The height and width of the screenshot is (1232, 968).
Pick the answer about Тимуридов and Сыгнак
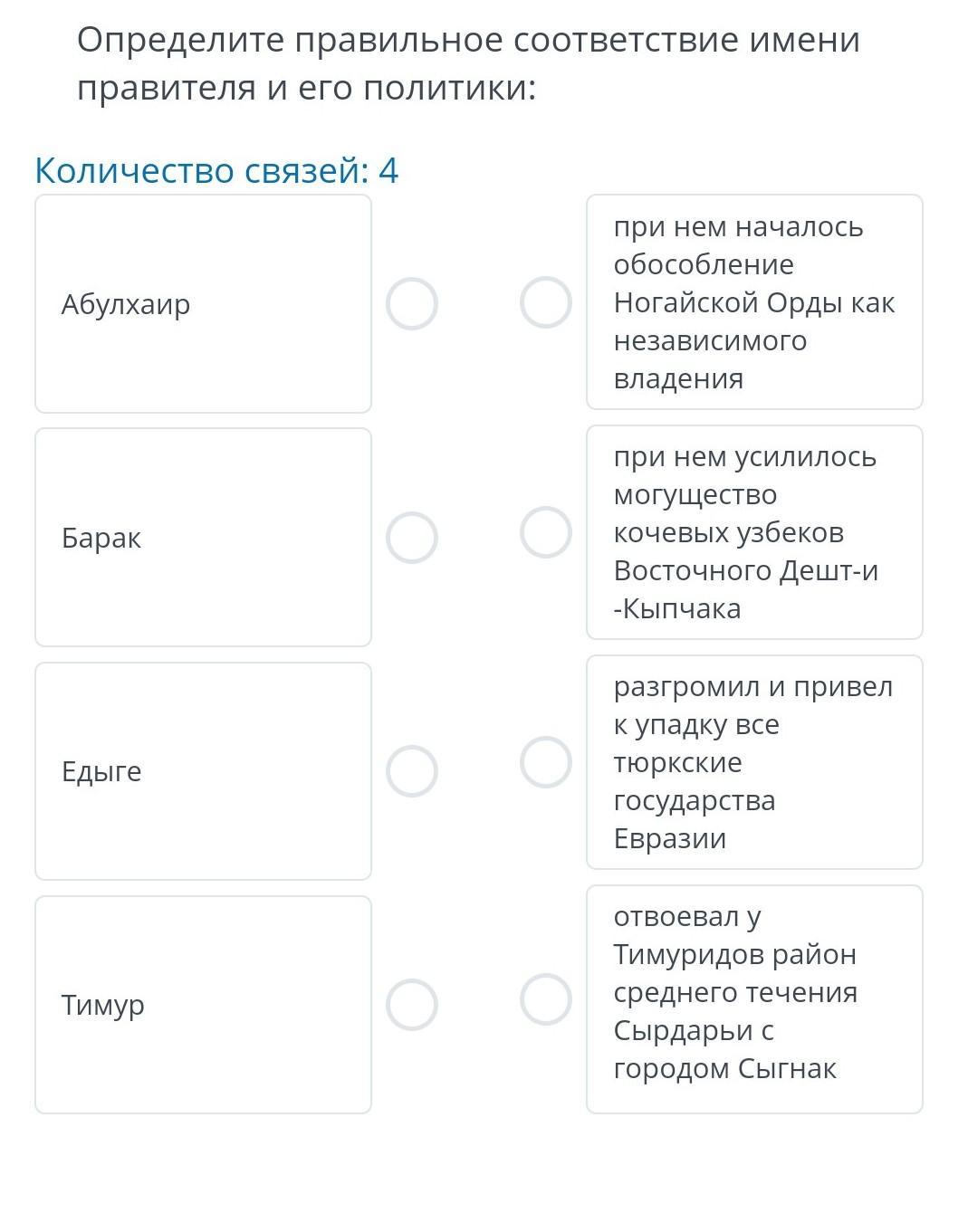pyautogui.click(x=754, y=999)
